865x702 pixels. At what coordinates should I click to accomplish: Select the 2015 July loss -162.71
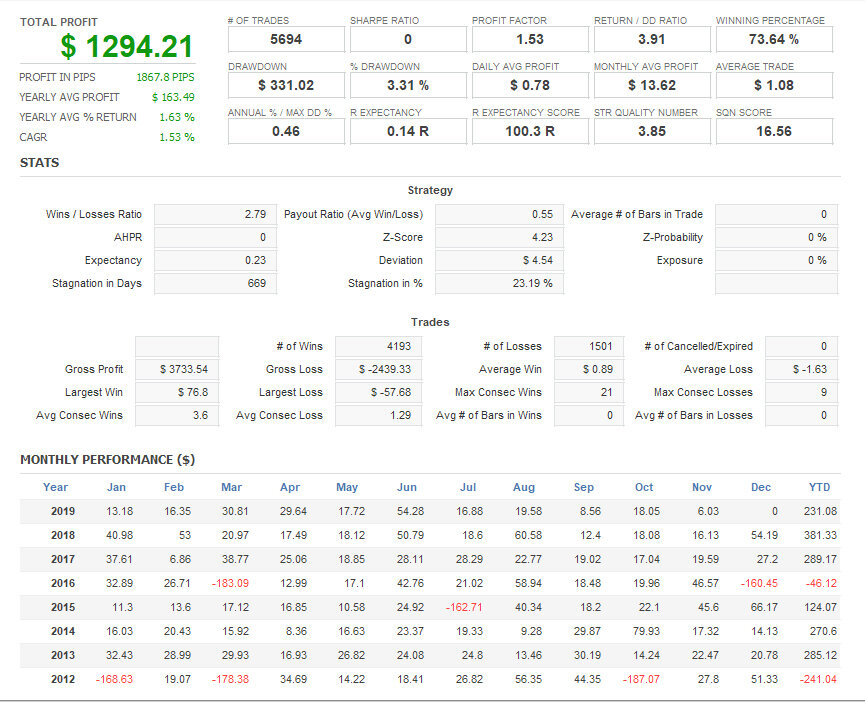(464, 607)
